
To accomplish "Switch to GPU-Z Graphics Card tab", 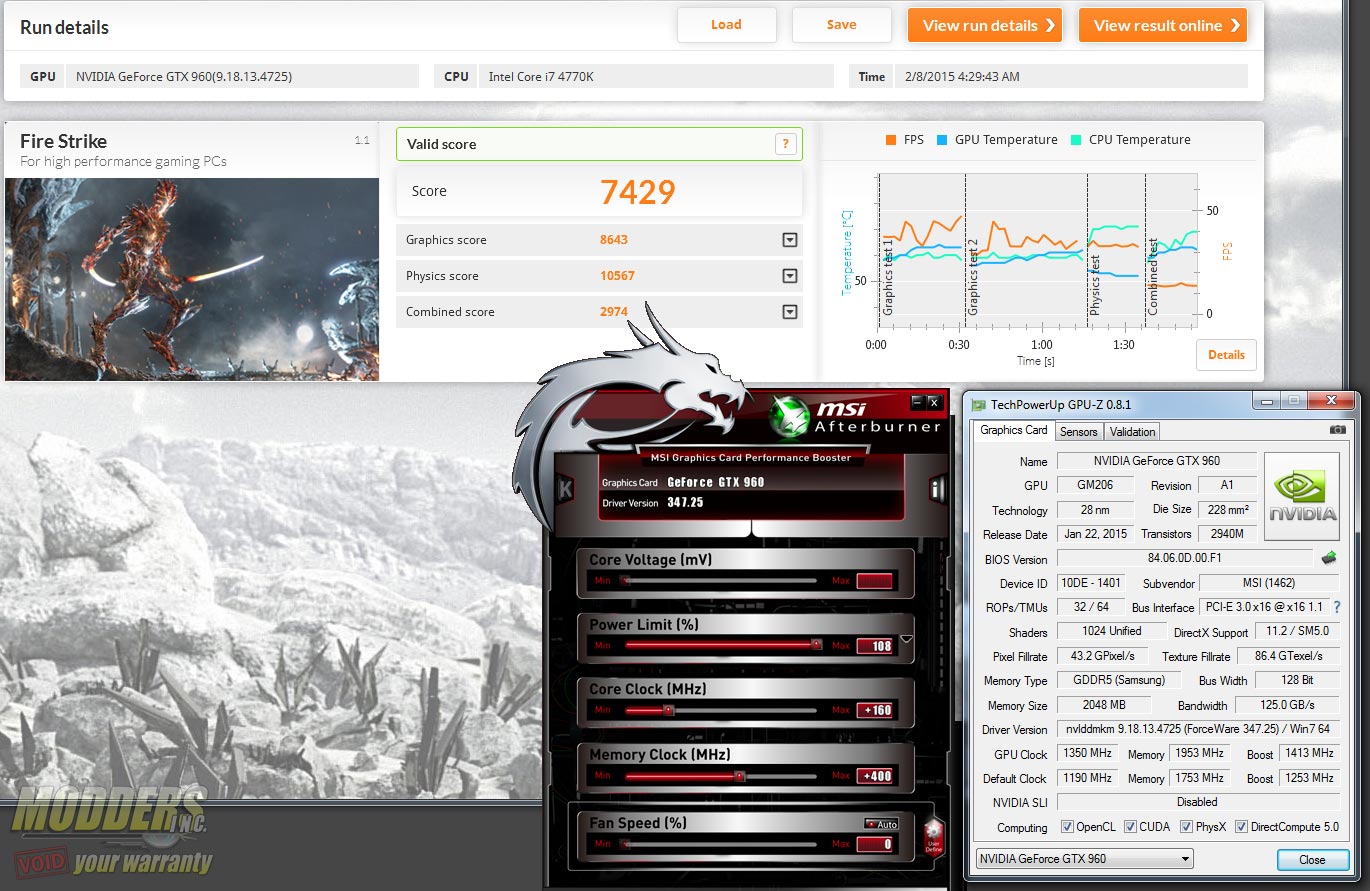I will click(x=1013, y=430).
